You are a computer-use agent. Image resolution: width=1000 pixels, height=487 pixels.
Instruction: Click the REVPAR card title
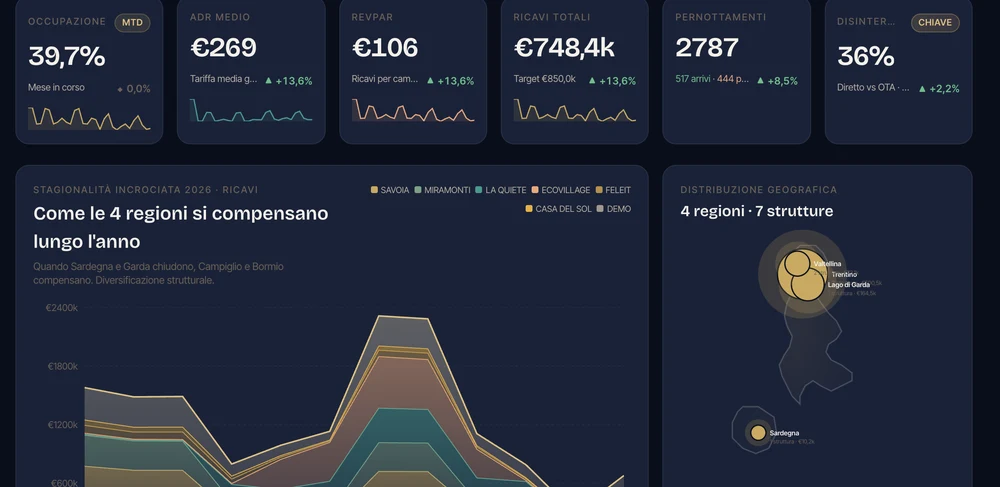tap(372, 17)
